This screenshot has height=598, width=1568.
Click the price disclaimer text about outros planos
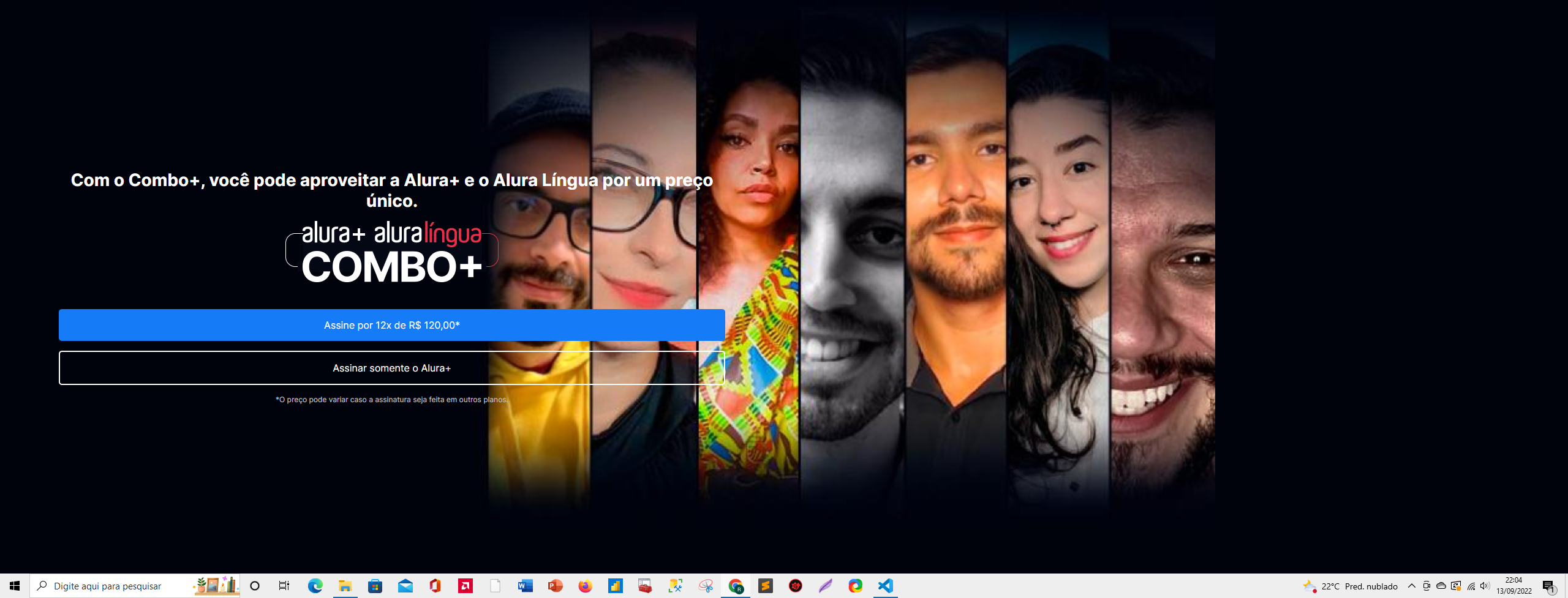[x=392, y=400]
